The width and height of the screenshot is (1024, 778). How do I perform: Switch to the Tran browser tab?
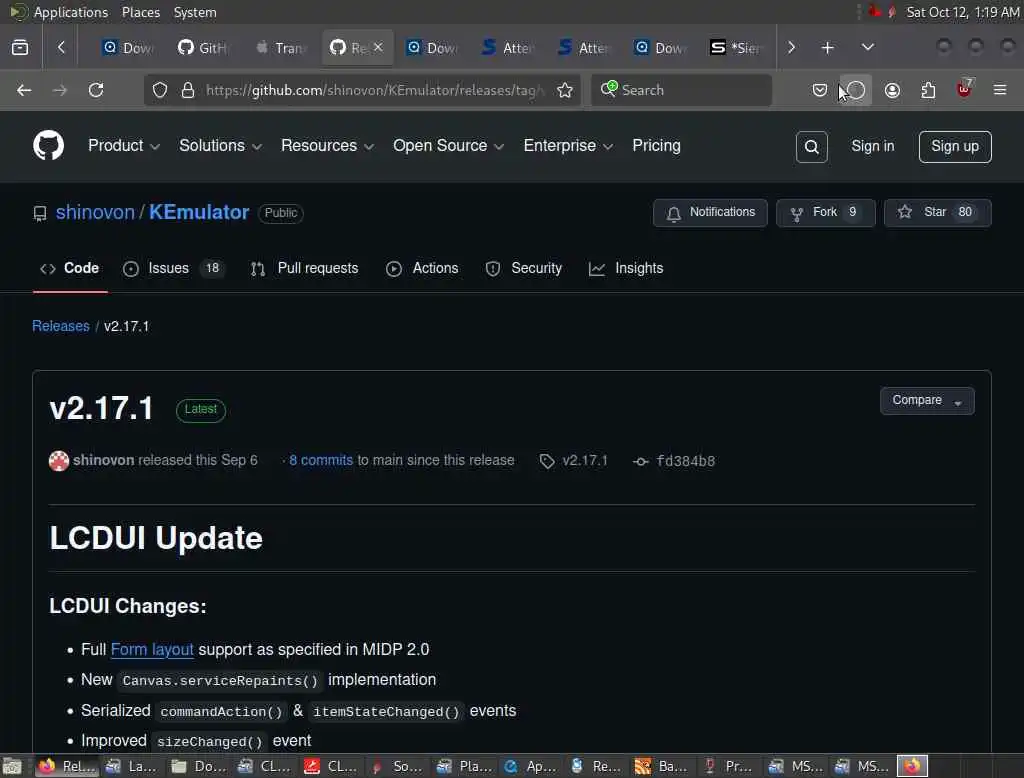pyautogui.click(x=281, y=47)
